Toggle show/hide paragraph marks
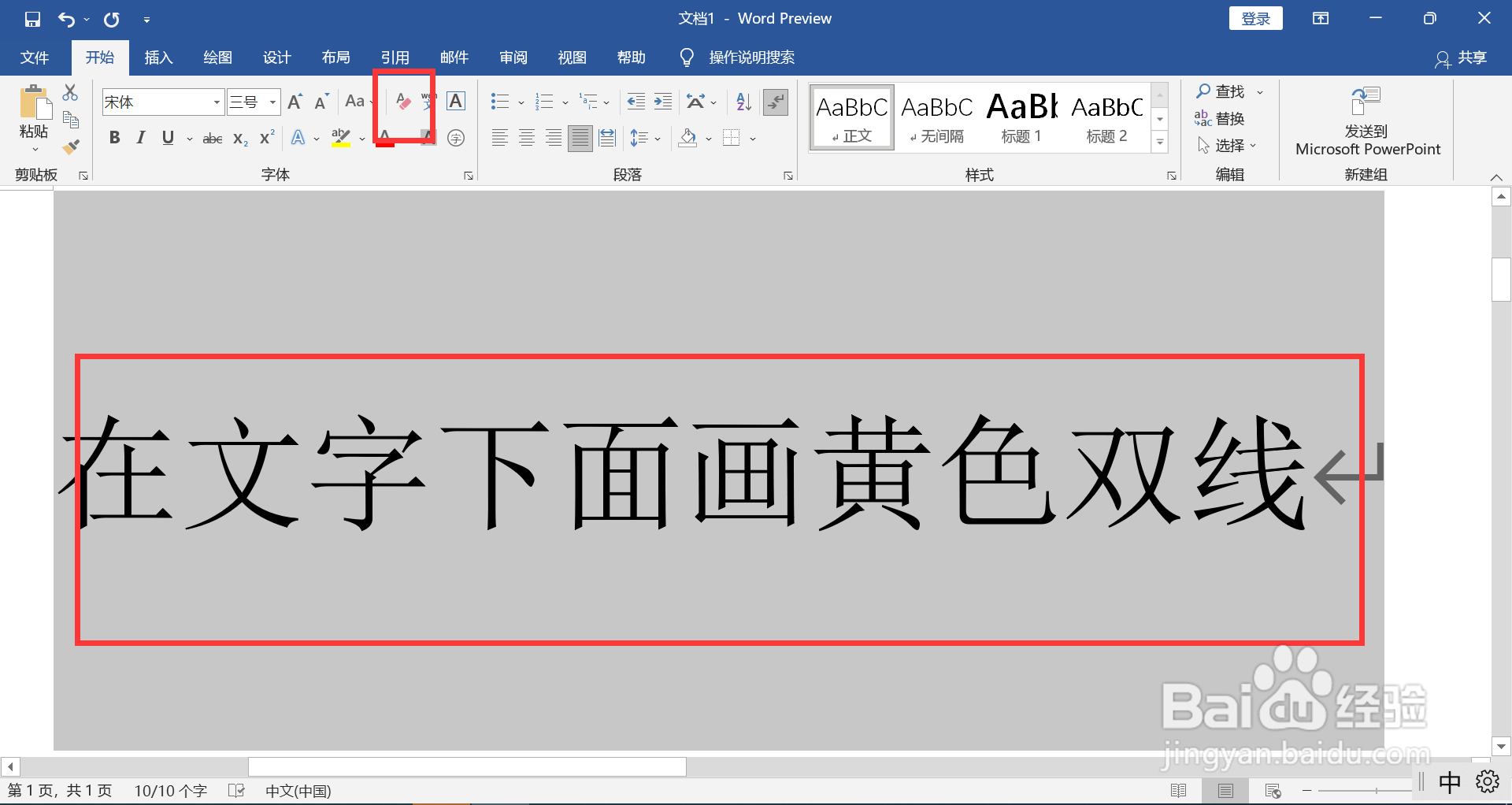This screenshot has height=805, width=1512. [x=776, y=102]
